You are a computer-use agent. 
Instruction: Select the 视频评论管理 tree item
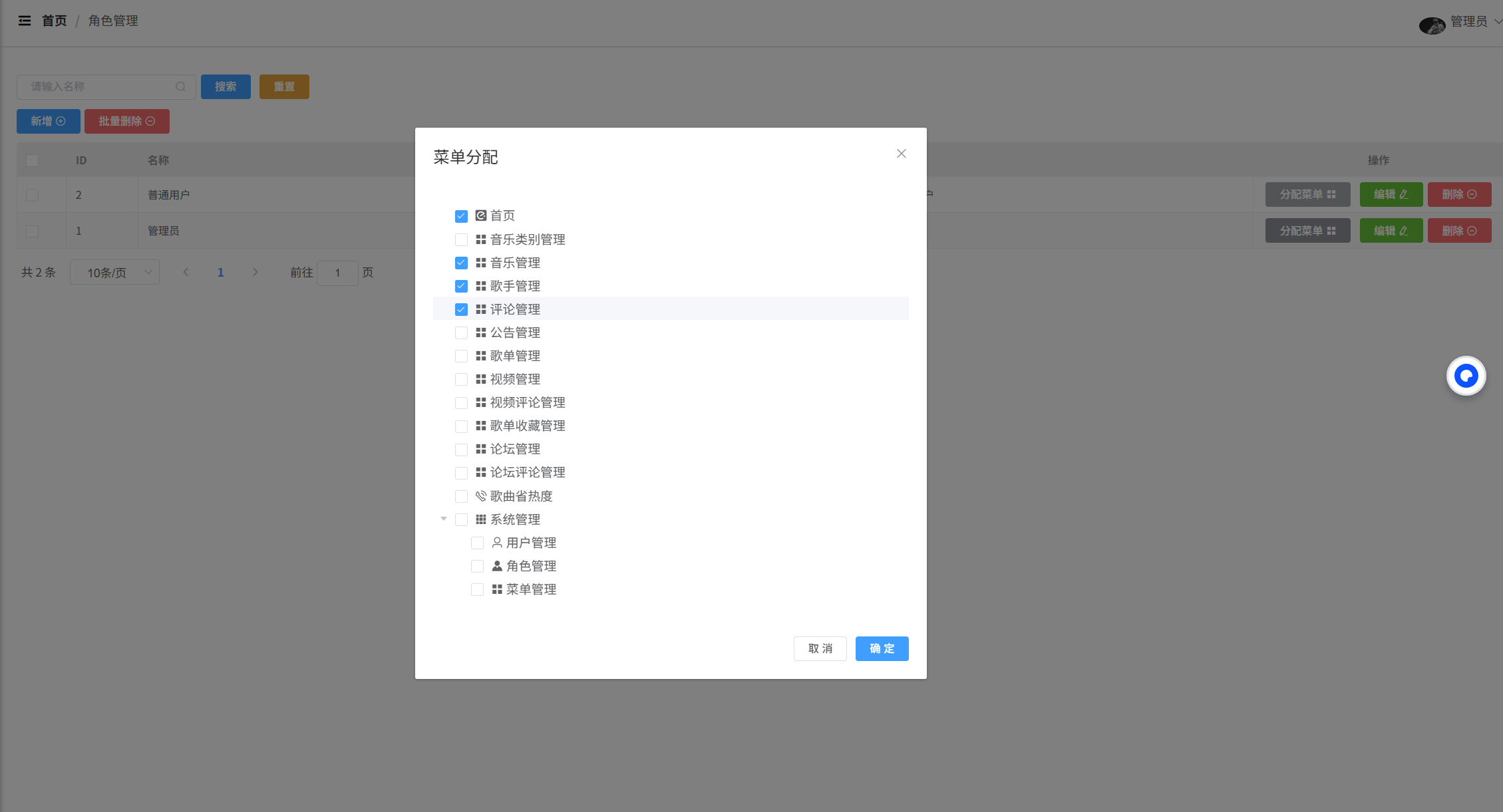click(x=528, y=402)
